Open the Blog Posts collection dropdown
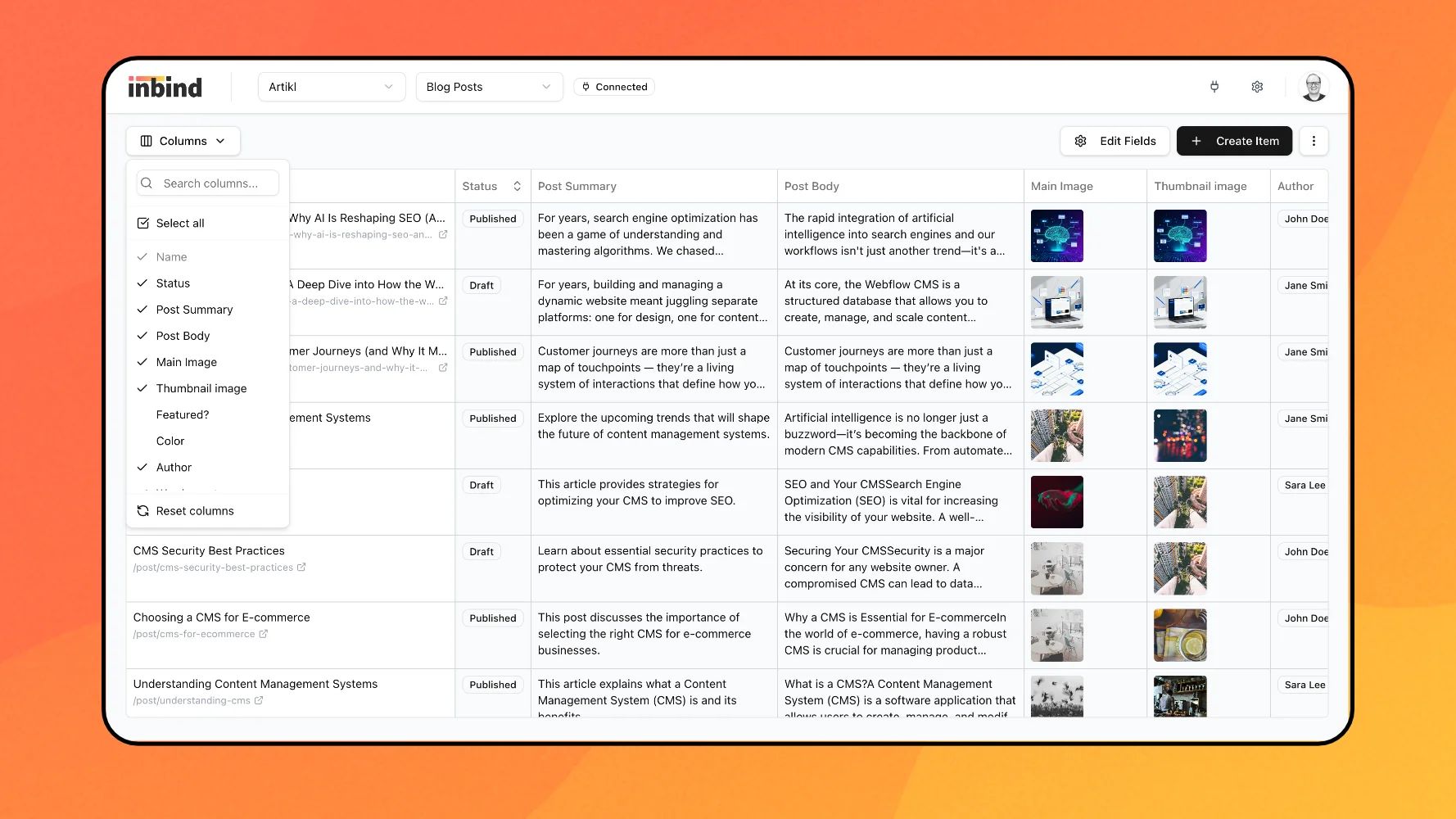 tap(489, 87)
